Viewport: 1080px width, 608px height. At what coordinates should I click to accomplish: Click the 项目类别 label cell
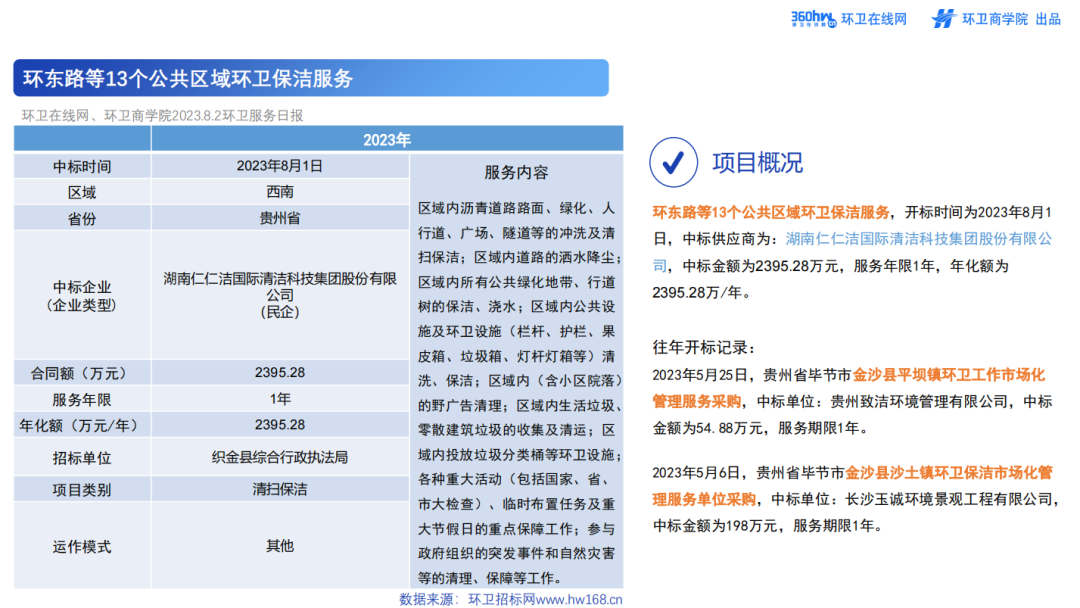[x=82, y=490]
